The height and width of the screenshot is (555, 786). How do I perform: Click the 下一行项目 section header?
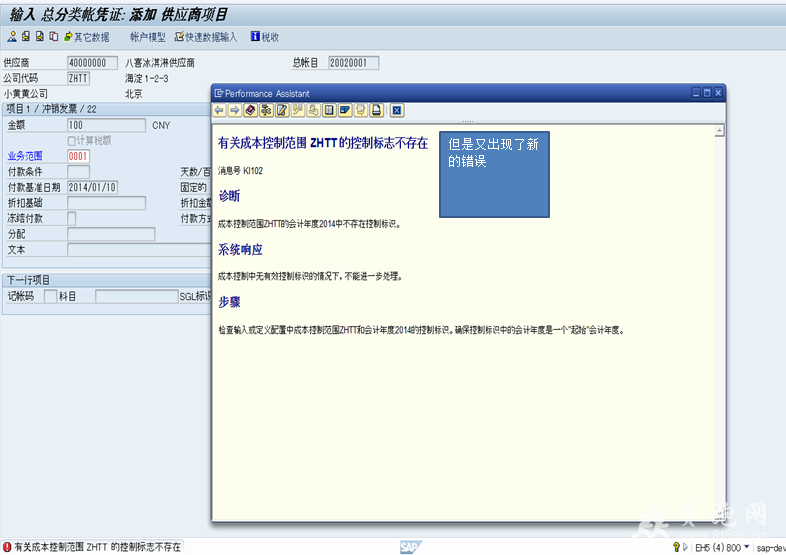[x=29, y=280]
